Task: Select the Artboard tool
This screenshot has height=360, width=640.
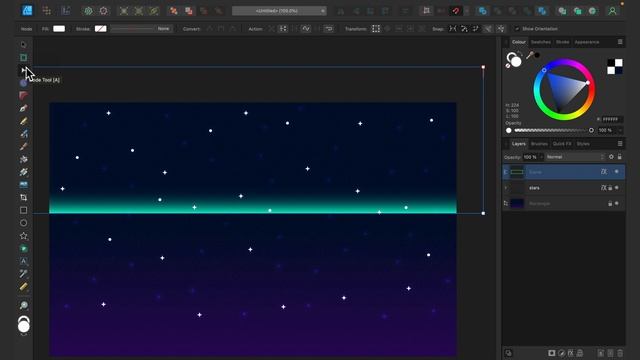Action: [x=24, y=58]
